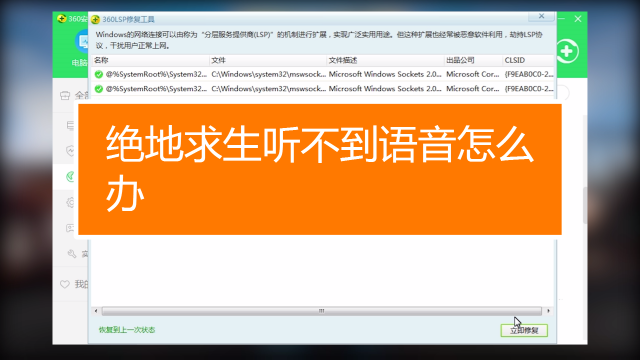Click the 360安全卫士 logo in the main title bar
Screen dimensions: 640x360
coord(62,19)
